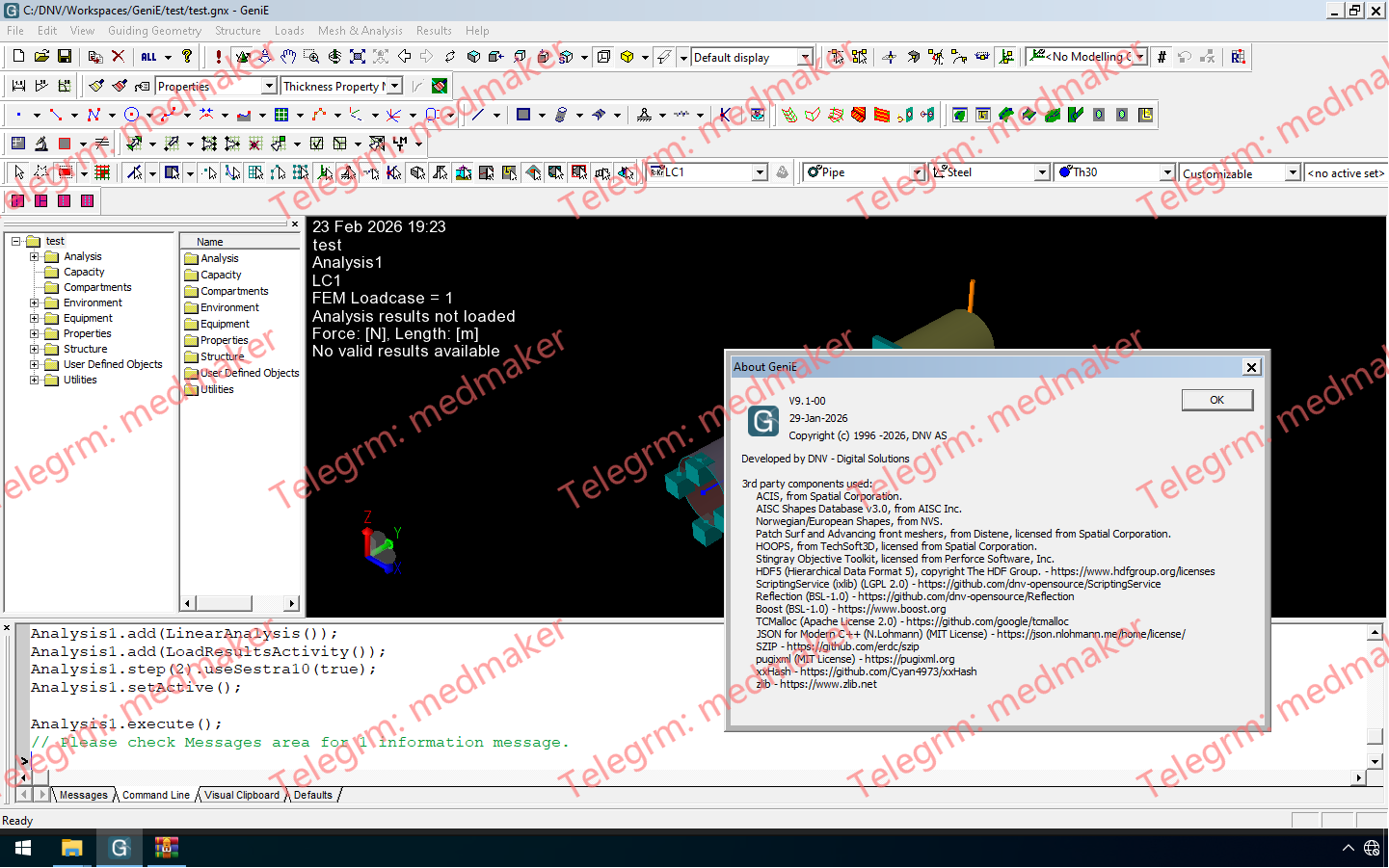Expand the Structure folder in tree

coord(35,349)
